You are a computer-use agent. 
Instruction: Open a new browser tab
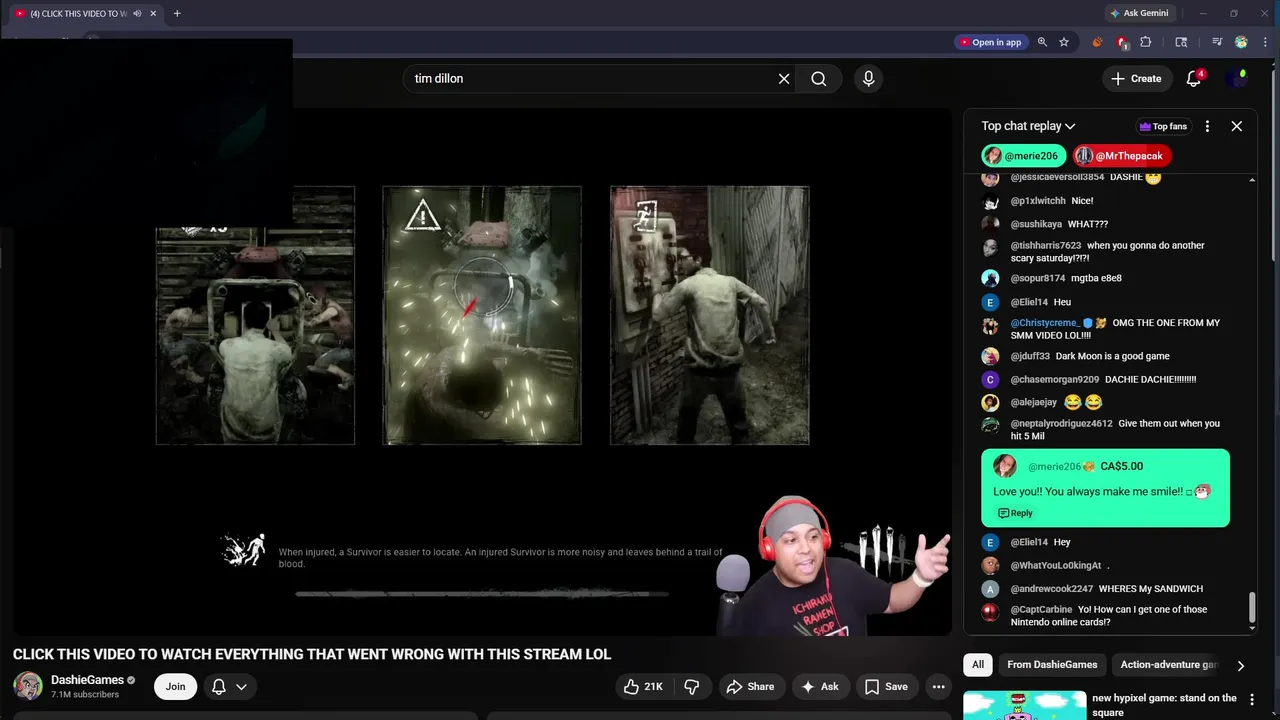pos(177,13)
